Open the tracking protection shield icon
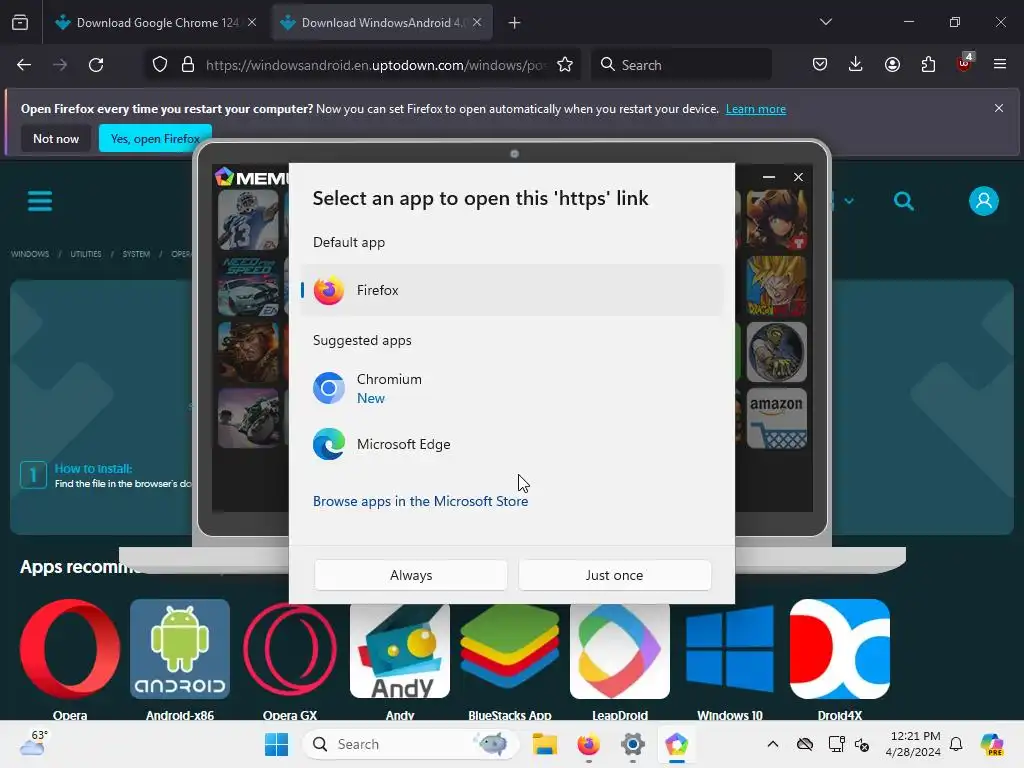1024x768 pixels. click(160, 65)
